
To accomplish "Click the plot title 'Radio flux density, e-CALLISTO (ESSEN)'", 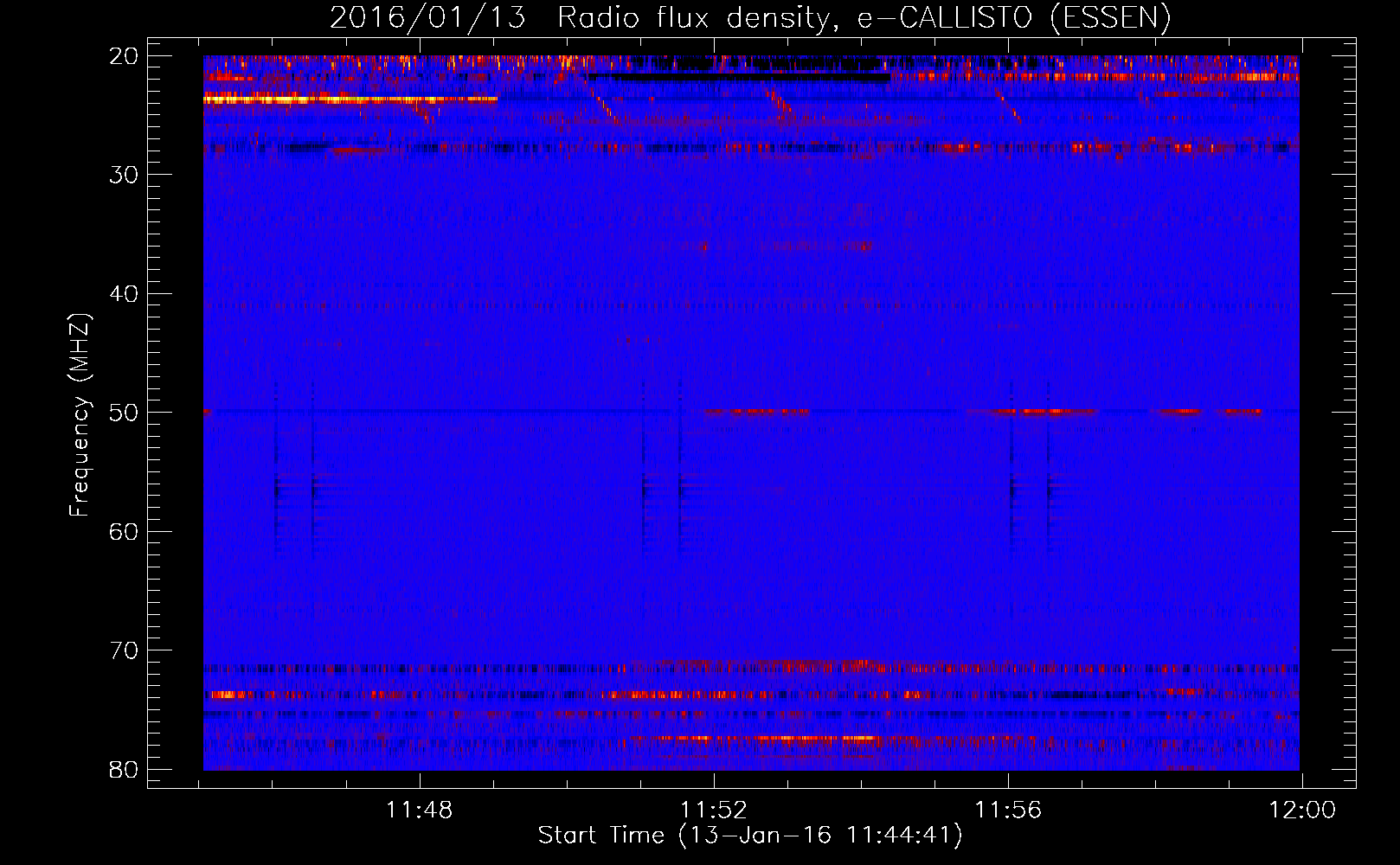I will [864, 18].
